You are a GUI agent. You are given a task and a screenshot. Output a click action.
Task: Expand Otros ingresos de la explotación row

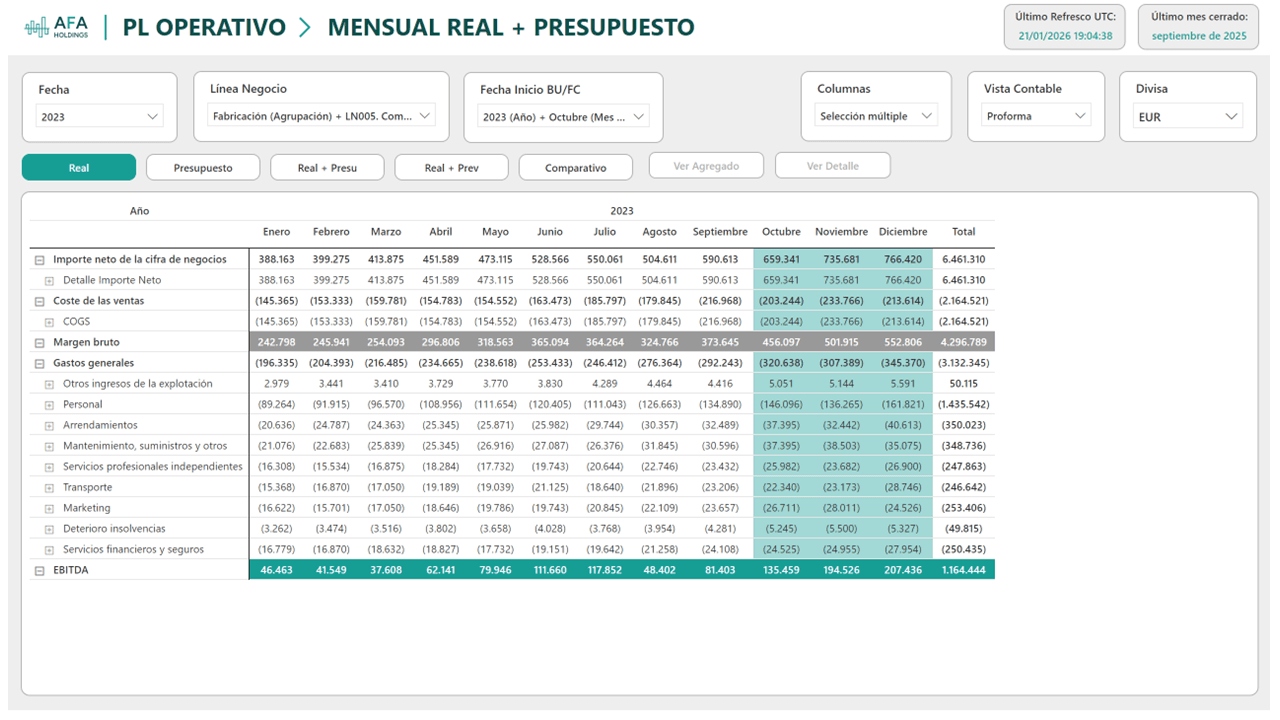pos(49,384)
